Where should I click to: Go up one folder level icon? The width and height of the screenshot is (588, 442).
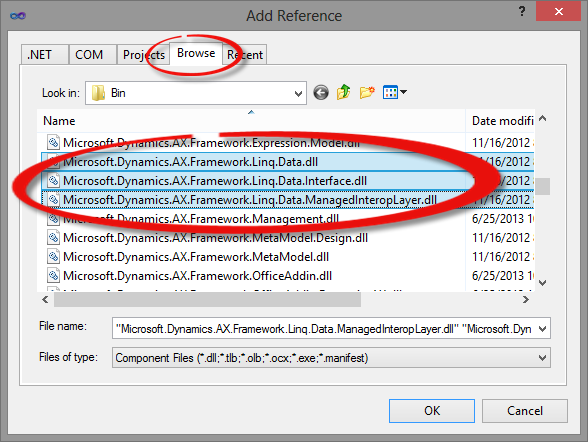(344, 92)
